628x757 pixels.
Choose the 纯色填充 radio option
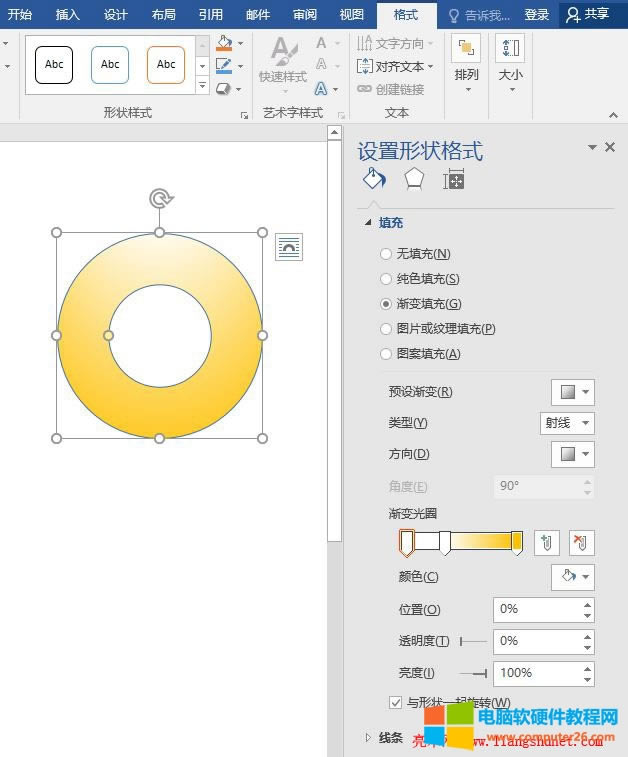(x=386, y=279)
